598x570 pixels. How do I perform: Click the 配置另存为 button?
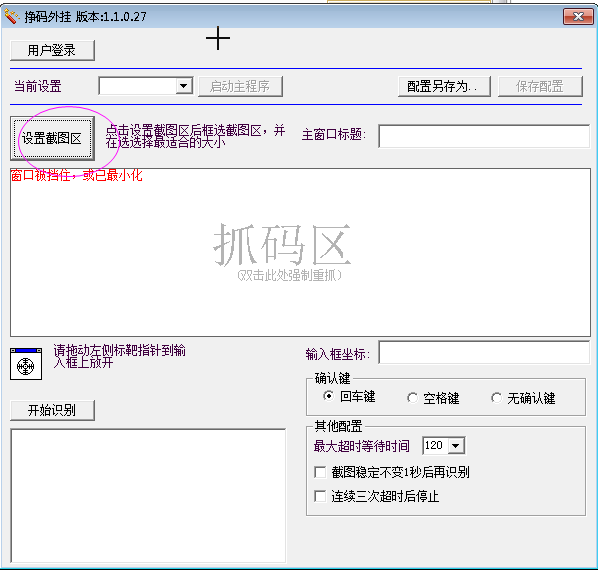pos(444,86)
